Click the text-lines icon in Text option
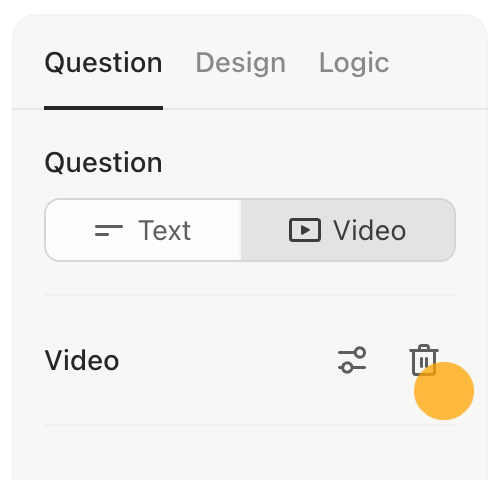 [109, 230]
